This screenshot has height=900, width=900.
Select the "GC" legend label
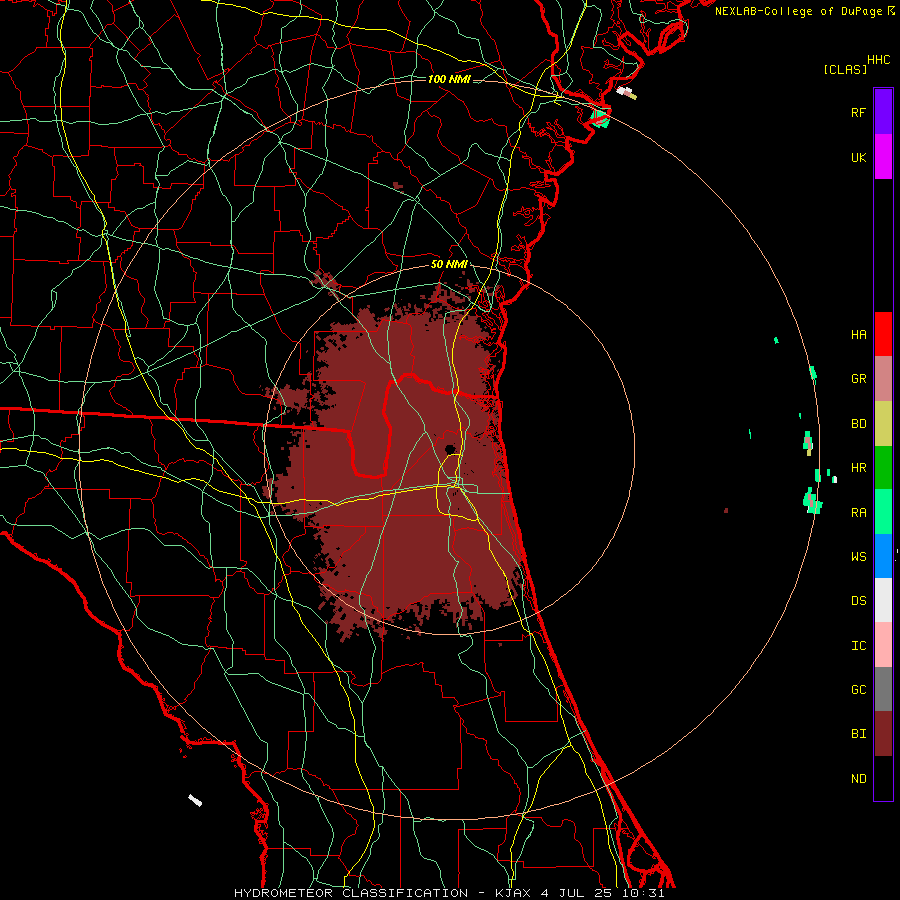[x=858, y=689]
